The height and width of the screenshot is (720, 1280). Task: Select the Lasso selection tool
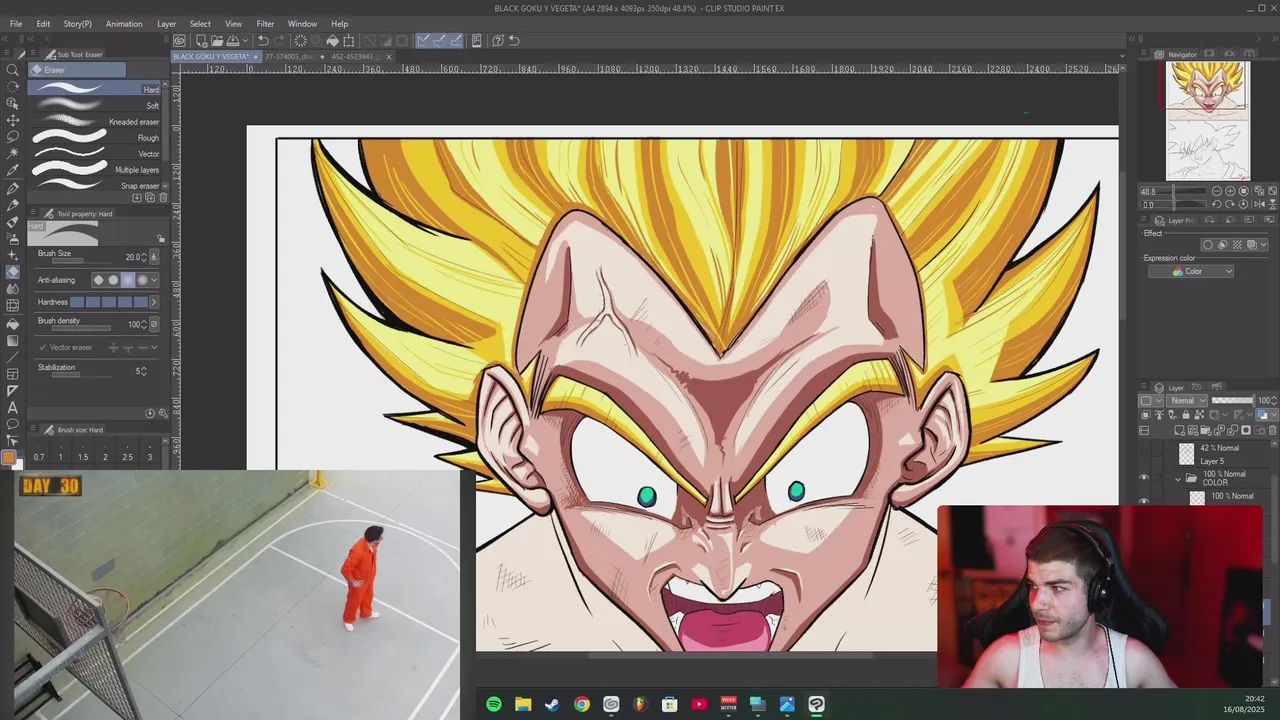click(12, 137)
